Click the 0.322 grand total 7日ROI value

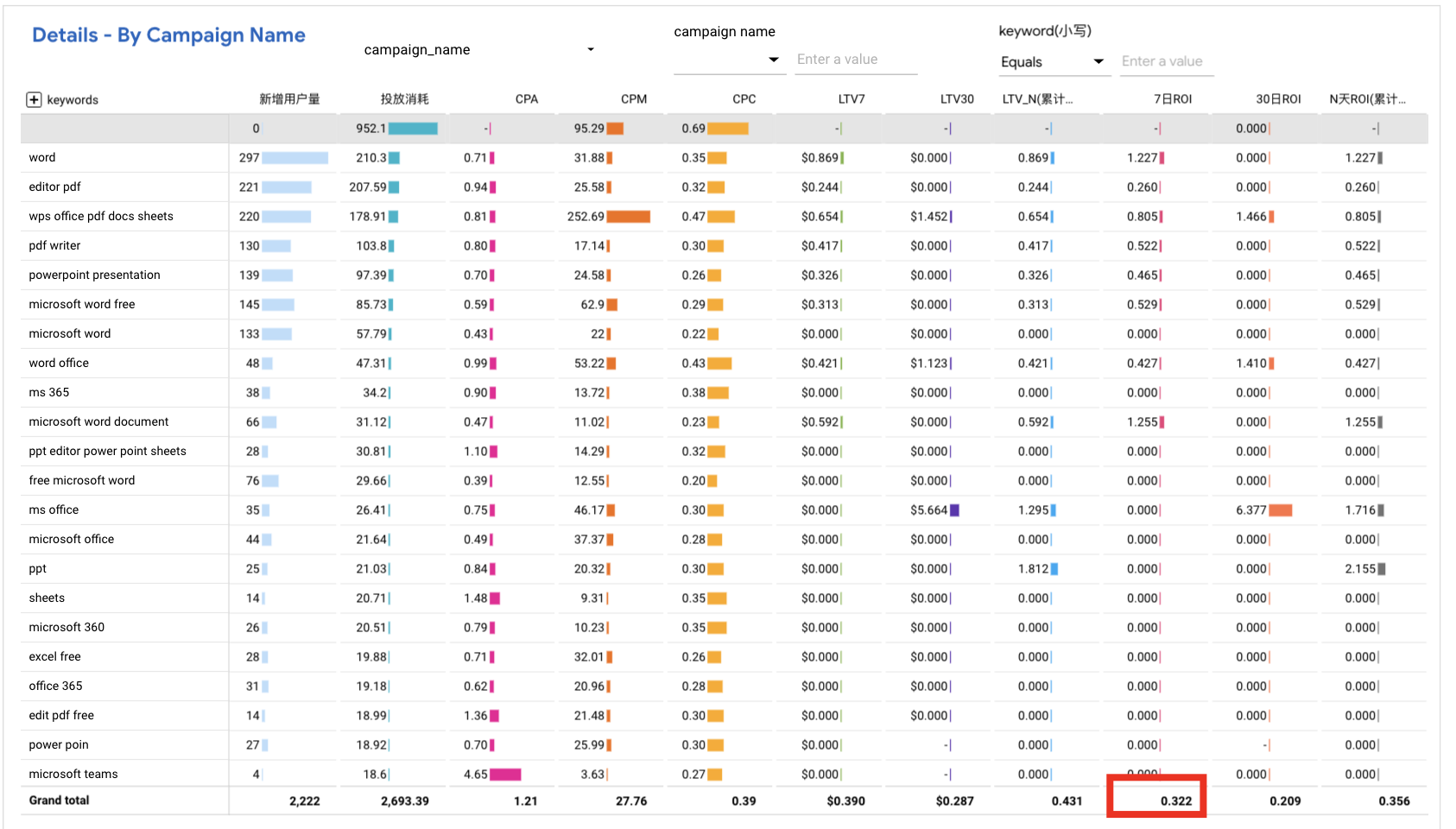pyautogui.click(x=1175, y=801)
